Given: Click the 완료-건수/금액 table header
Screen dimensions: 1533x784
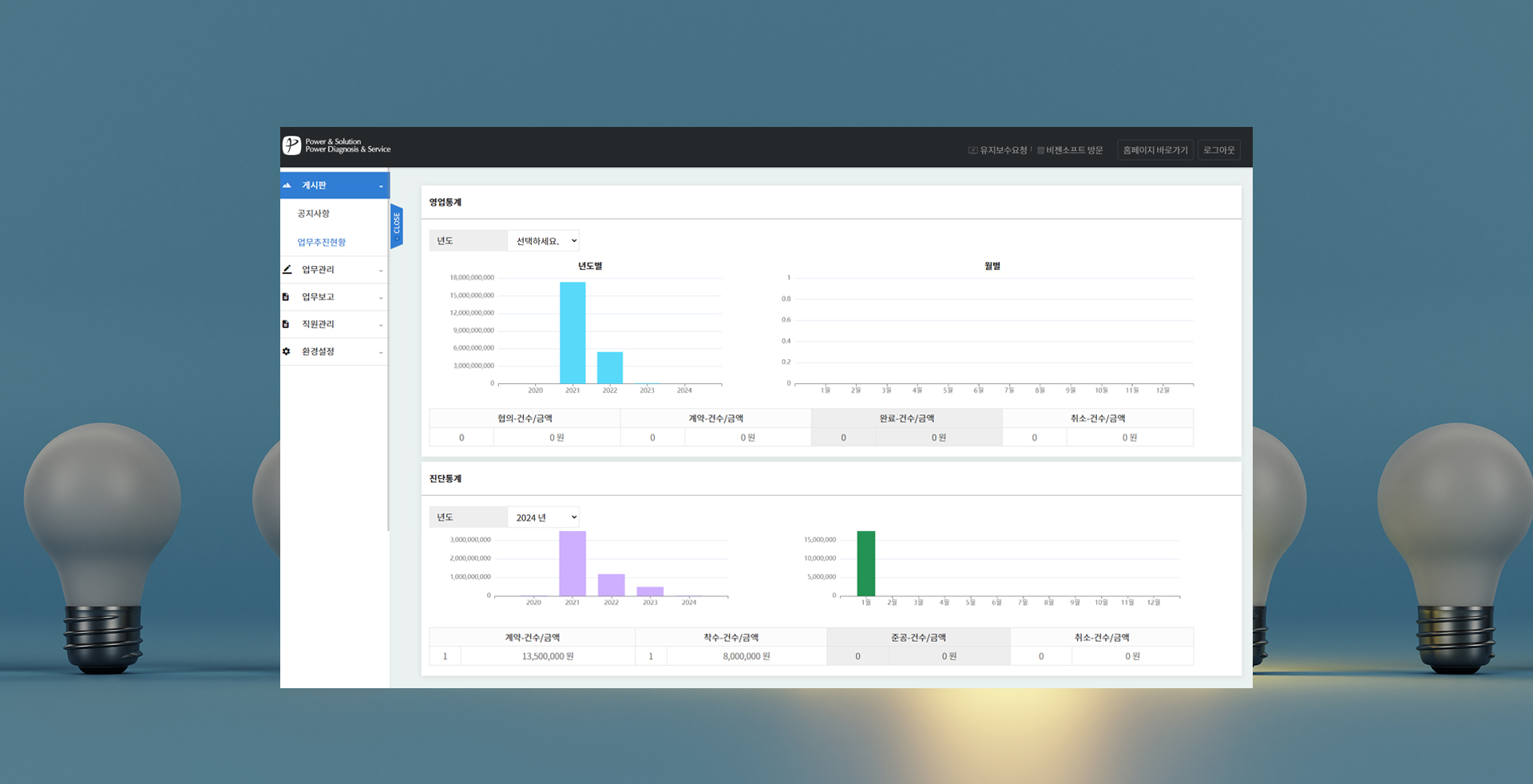Looking at the screenshot, I should [907, 418].
